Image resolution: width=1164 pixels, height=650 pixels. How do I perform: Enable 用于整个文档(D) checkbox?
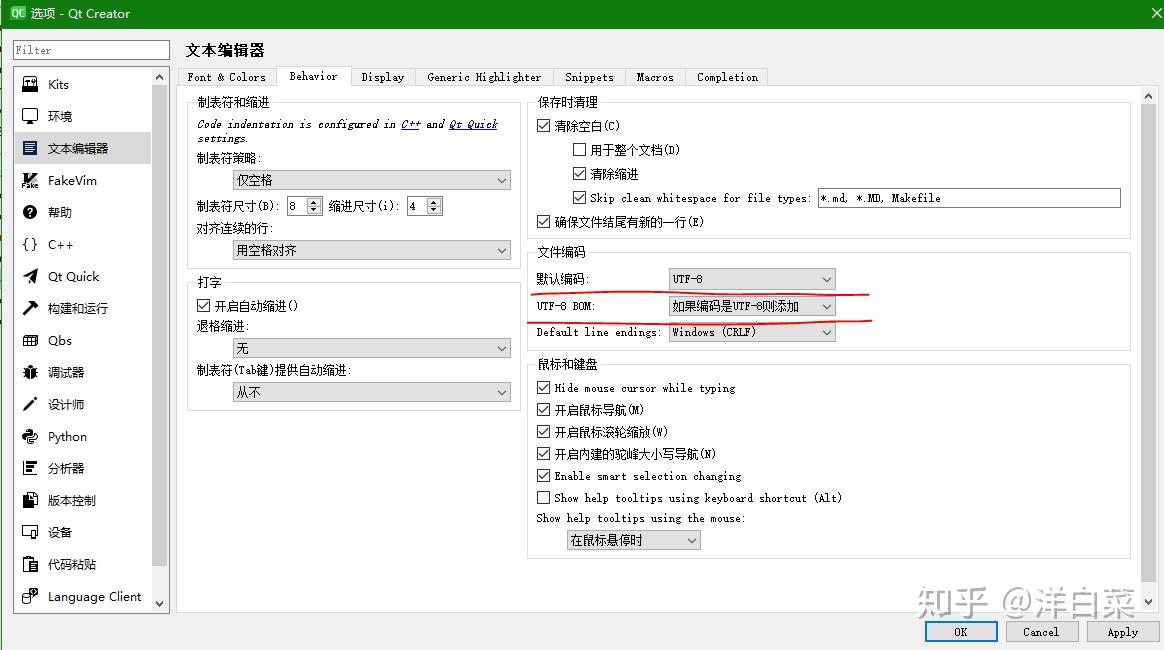(578, 148)
